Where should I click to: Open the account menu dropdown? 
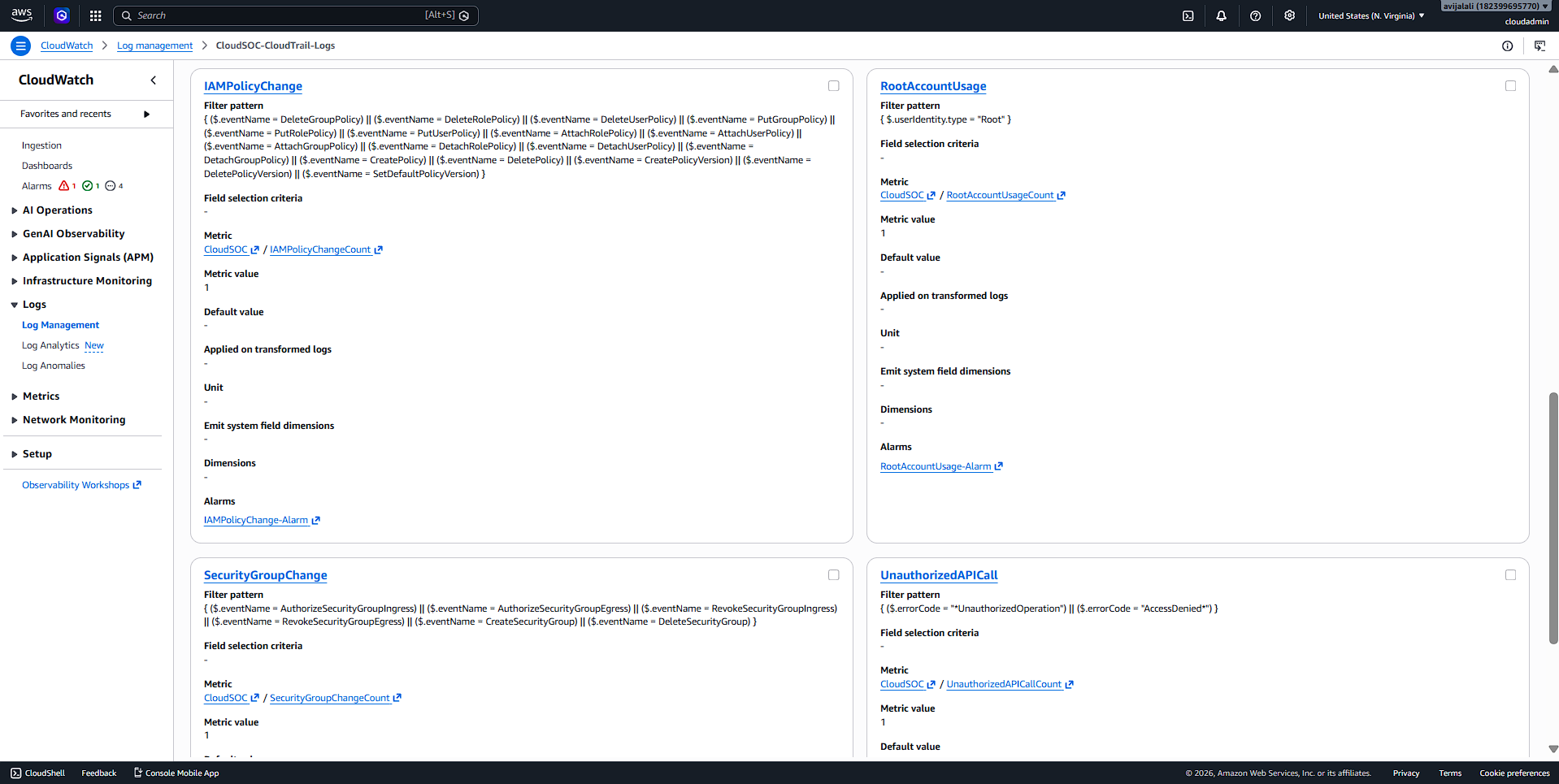pos(1496,6)
